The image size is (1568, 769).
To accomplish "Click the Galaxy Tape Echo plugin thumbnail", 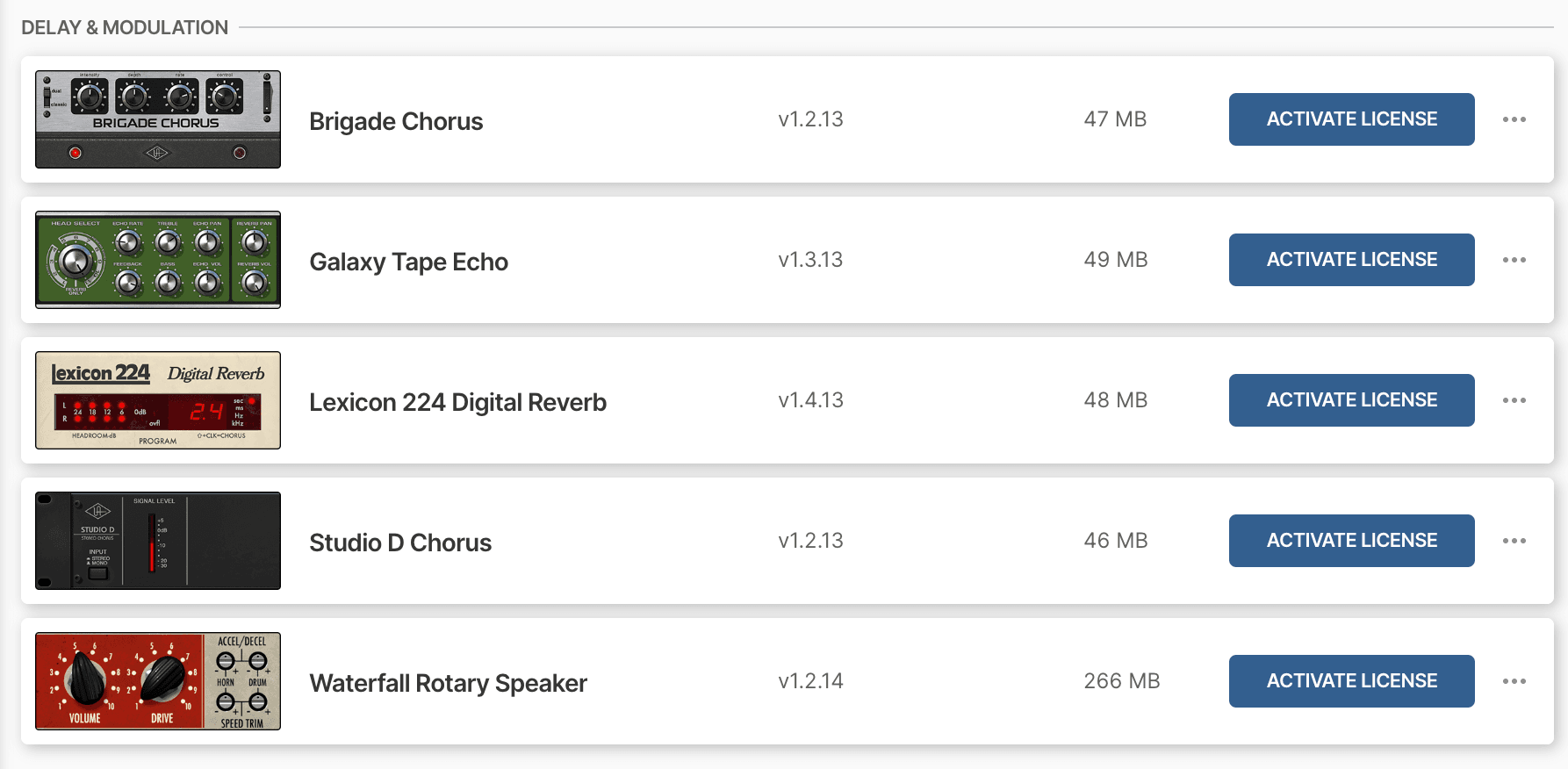I will pyautogui.click(x=158, y=260).
